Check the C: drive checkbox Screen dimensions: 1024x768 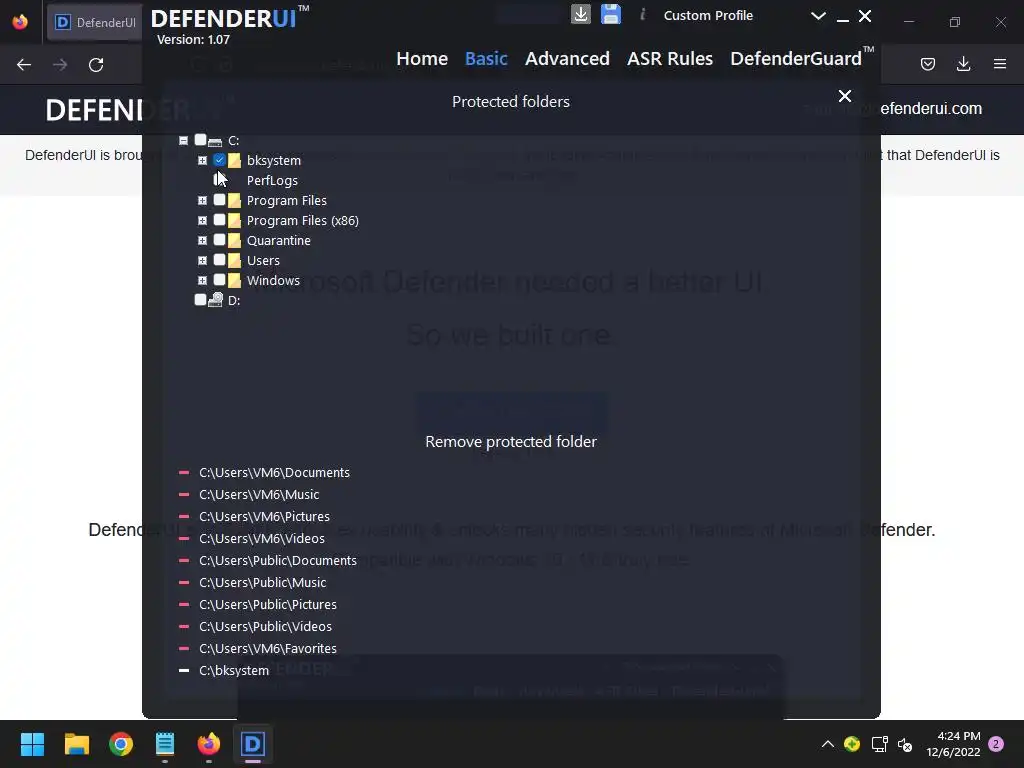[200, 140]
